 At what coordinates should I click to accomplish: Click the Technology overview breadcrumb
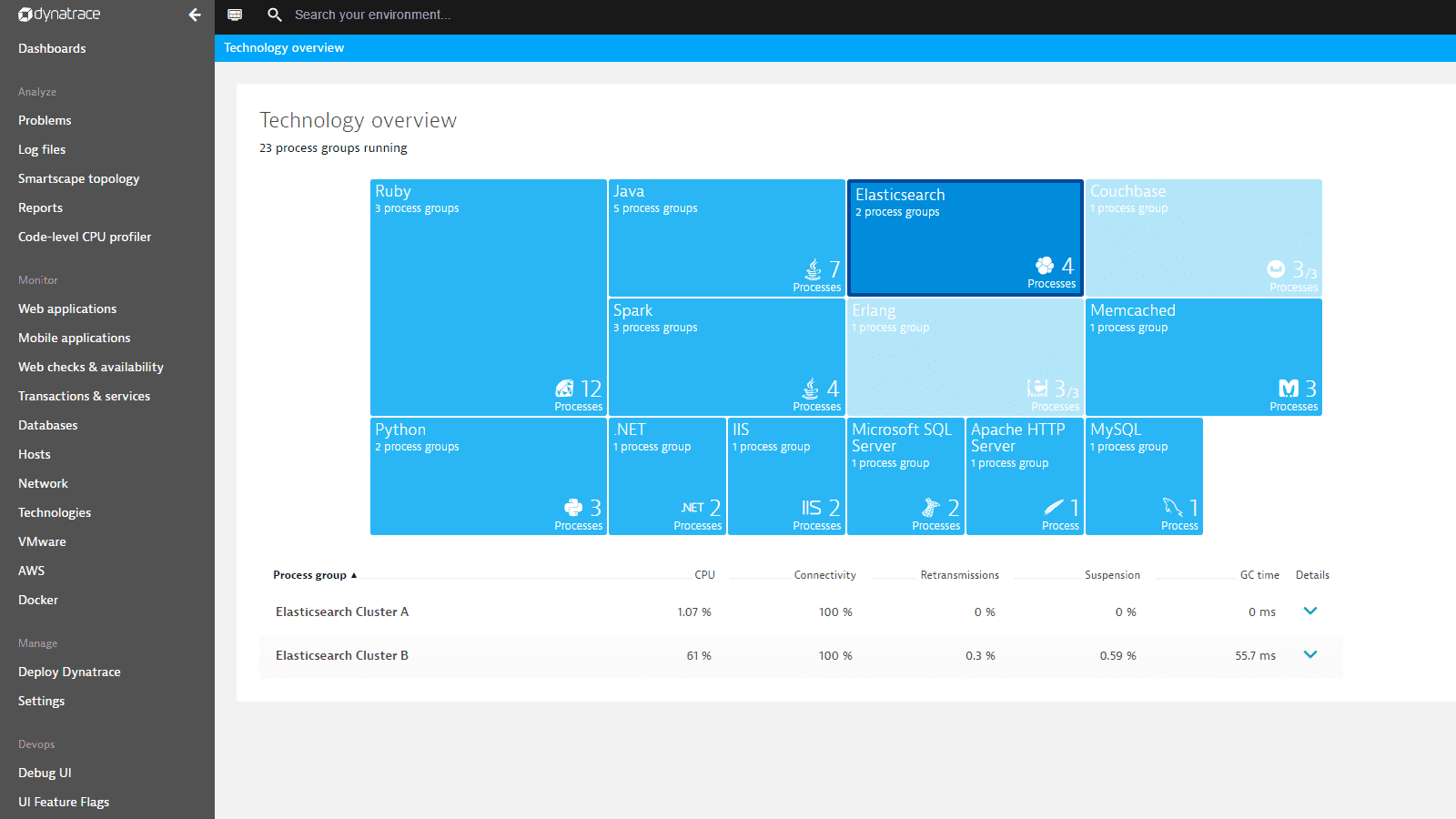284,47
